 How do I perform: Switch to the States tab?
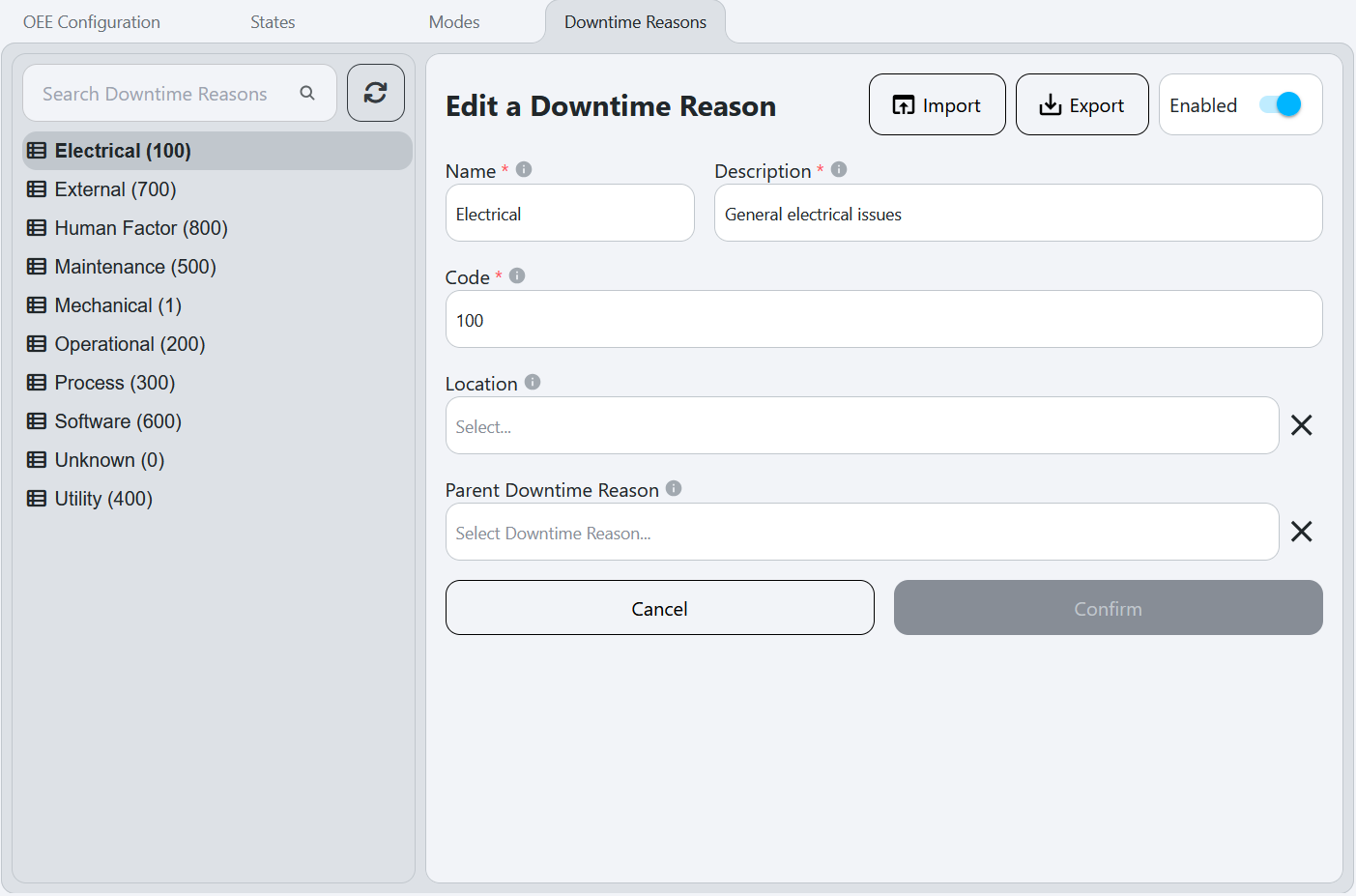click(x=272, y=21)
